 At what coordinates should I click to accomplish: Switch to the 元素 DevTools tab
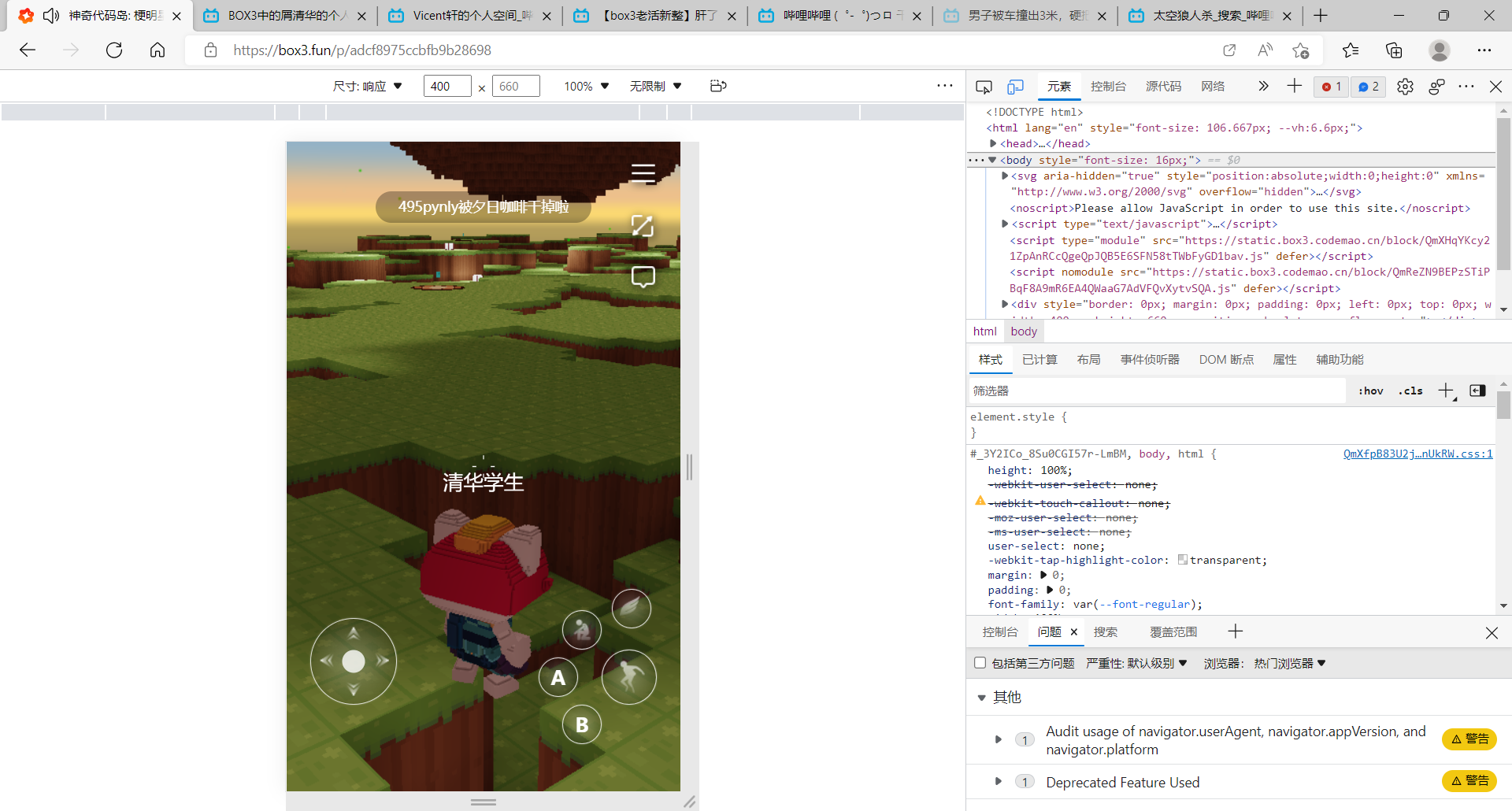[x=1059, y=87]
